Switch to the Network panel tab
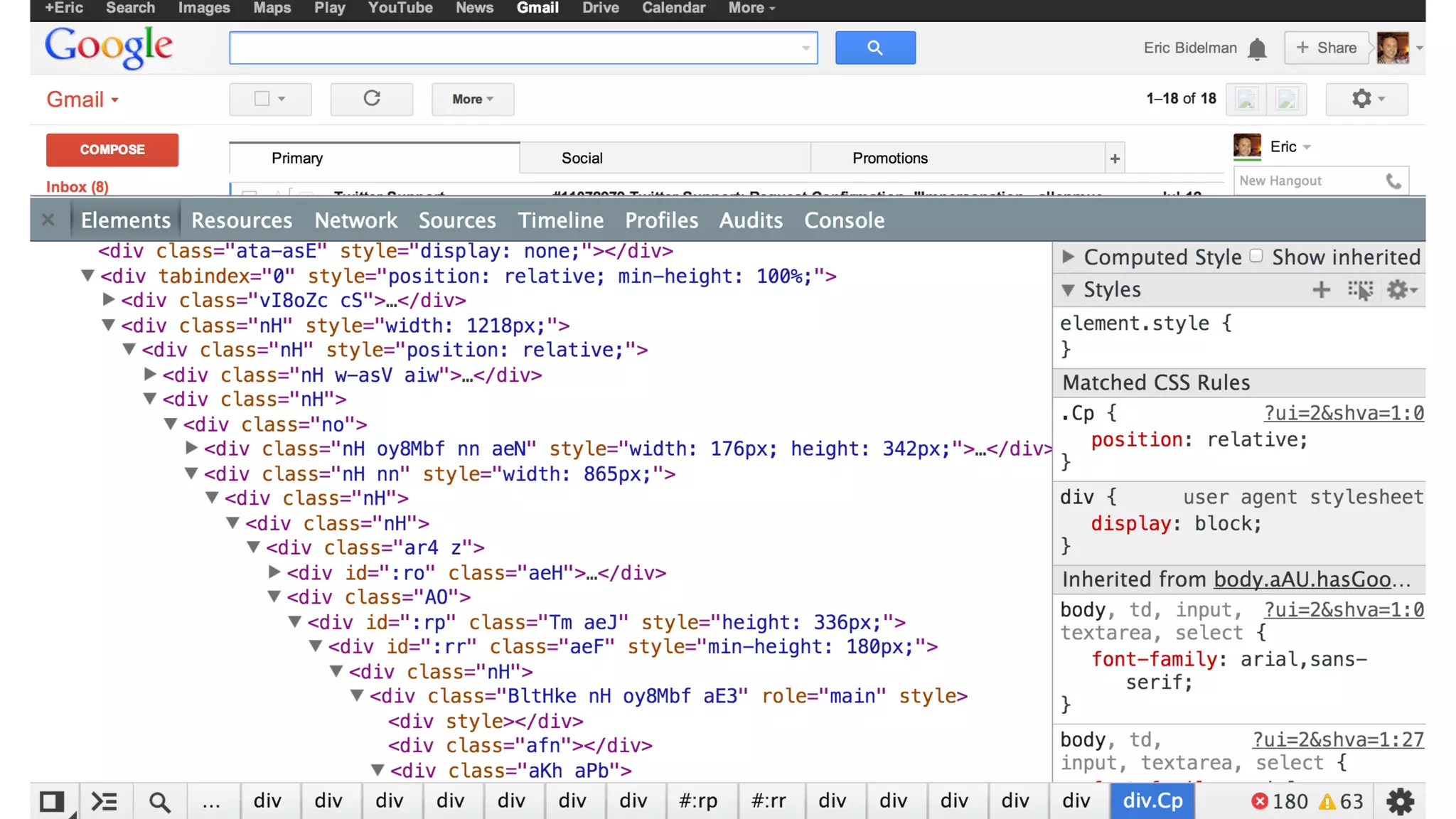 pos(355,220)
